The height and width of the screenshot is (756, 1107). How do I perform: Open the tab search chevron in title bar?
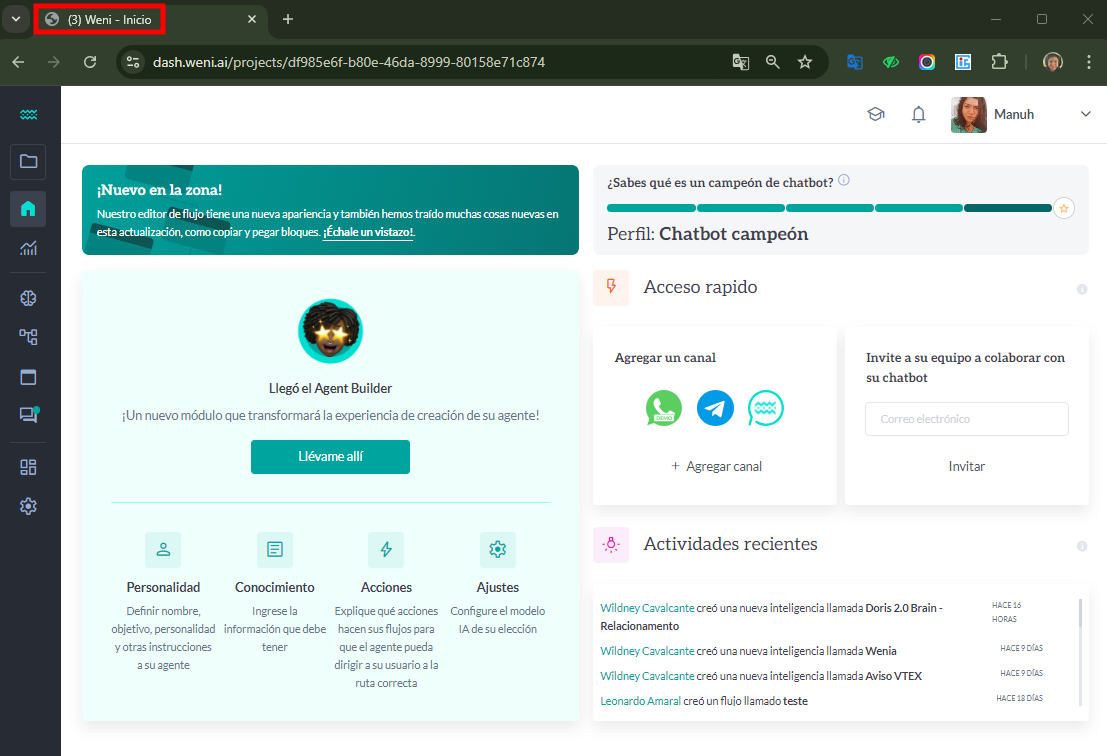15,18
